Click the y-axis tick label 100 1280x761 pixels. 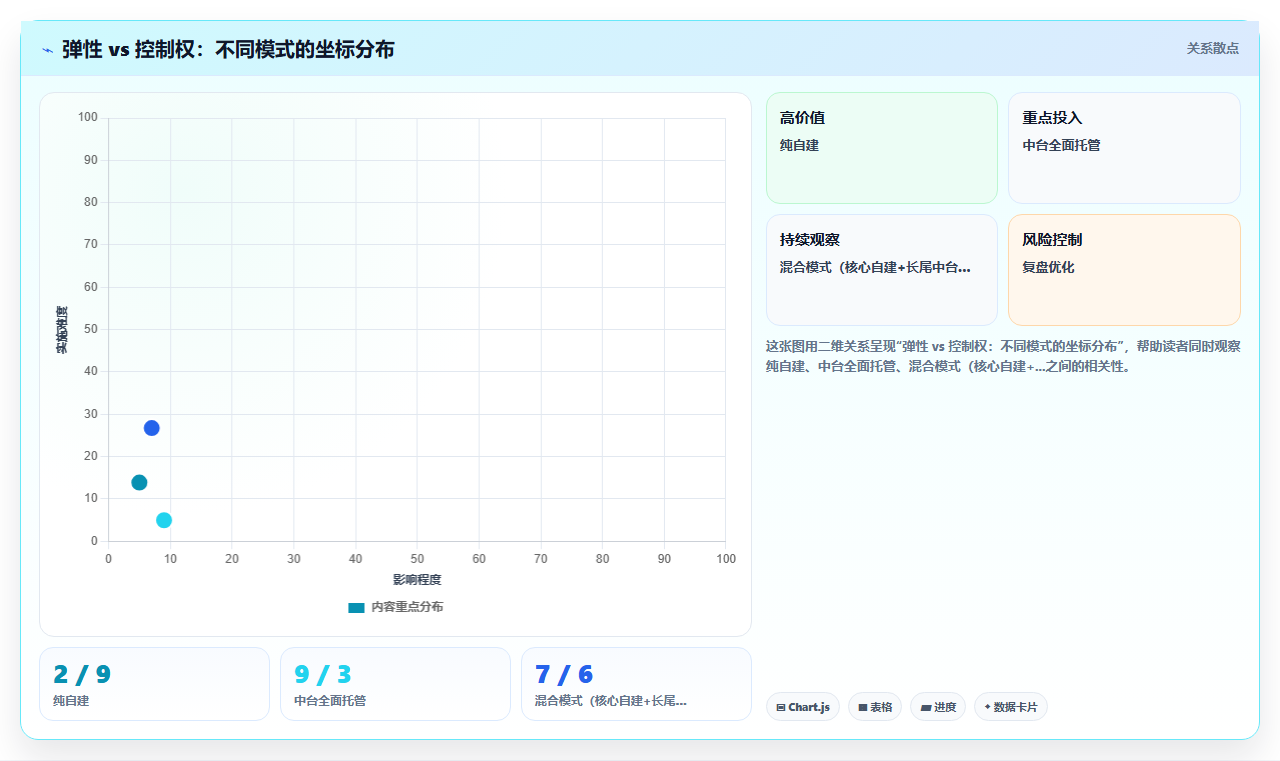point(88,118)
